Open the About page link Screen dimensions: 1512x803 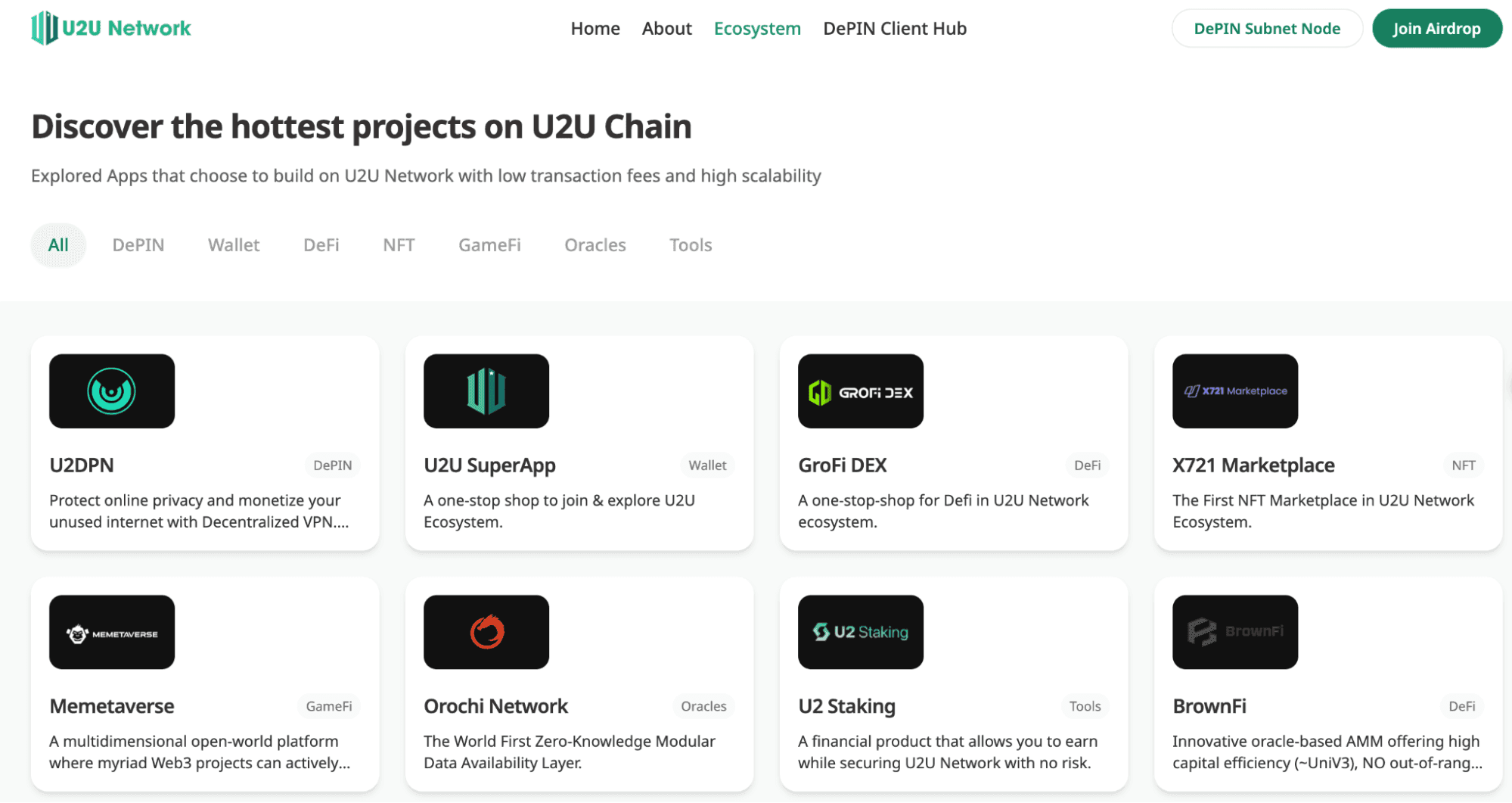click(666, 29)
